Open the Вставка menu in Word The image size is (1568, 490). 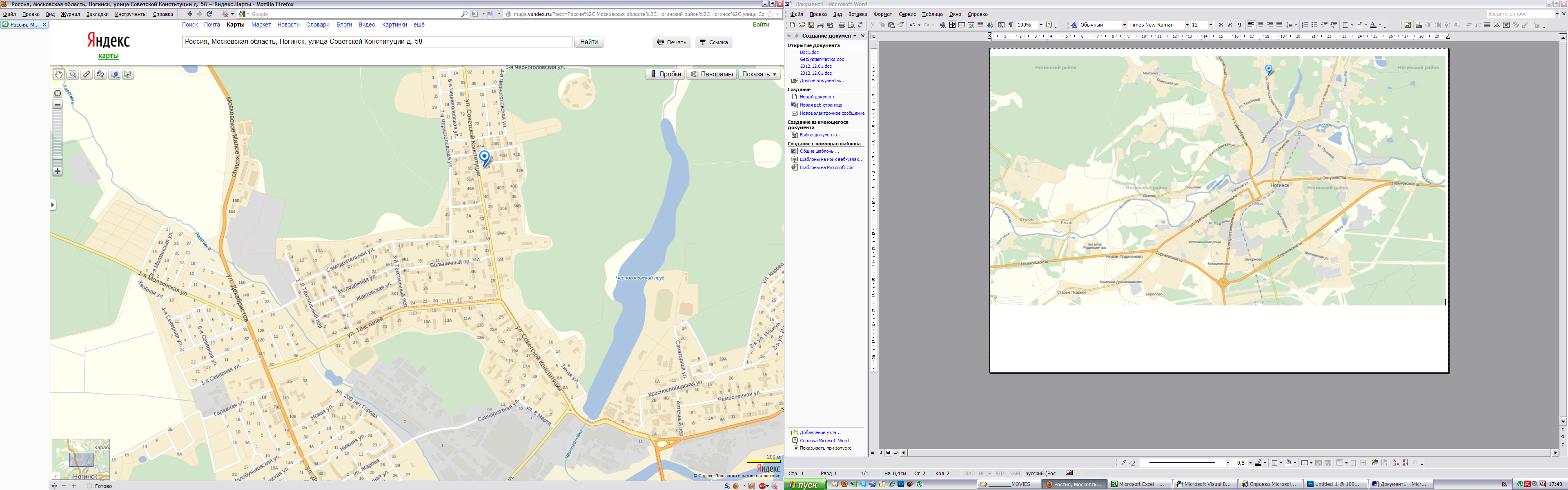click(x=857, y=14)
